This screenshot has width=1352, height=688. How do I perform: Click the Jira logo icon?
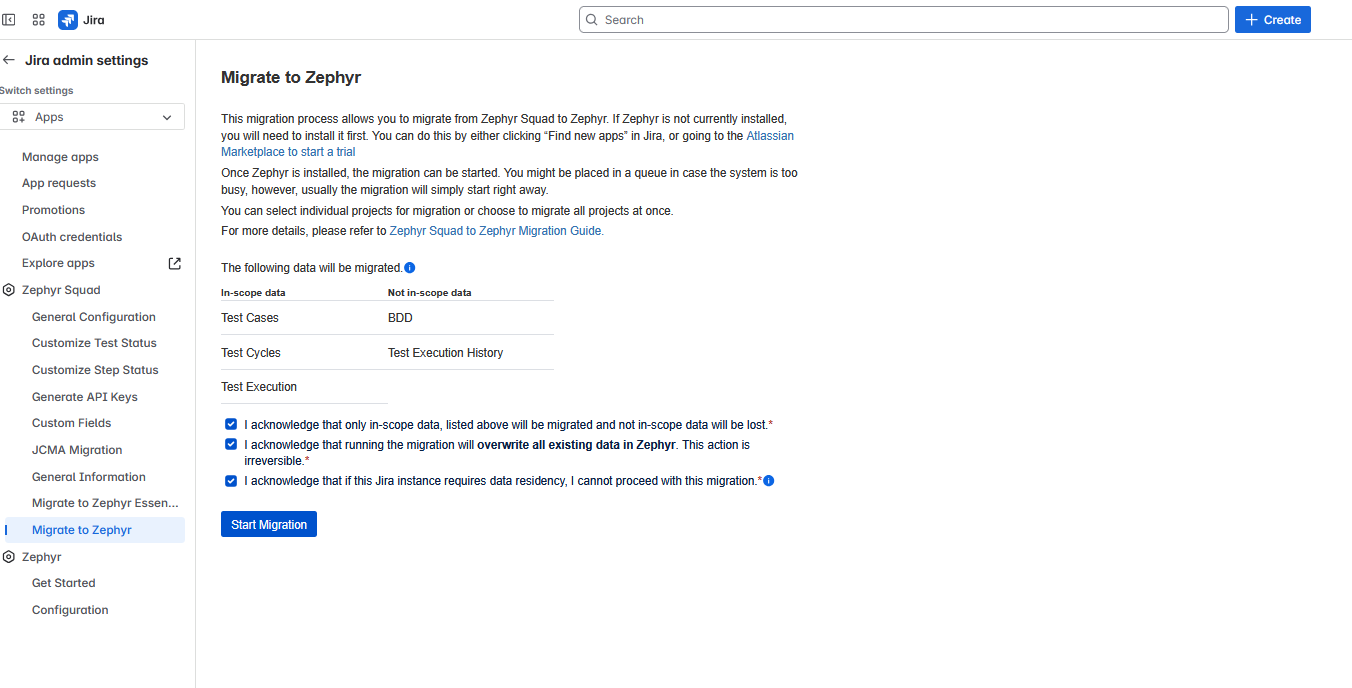coord(68,20)
